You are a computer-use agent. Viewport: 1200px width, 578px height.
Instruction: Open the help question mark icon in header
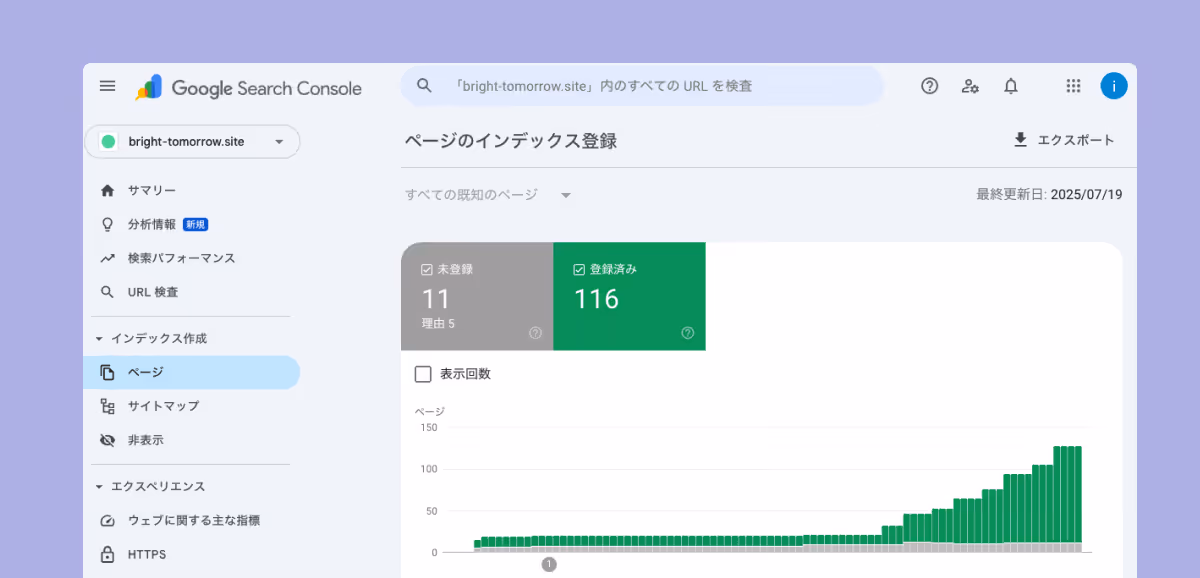click(x=929, y=86)
